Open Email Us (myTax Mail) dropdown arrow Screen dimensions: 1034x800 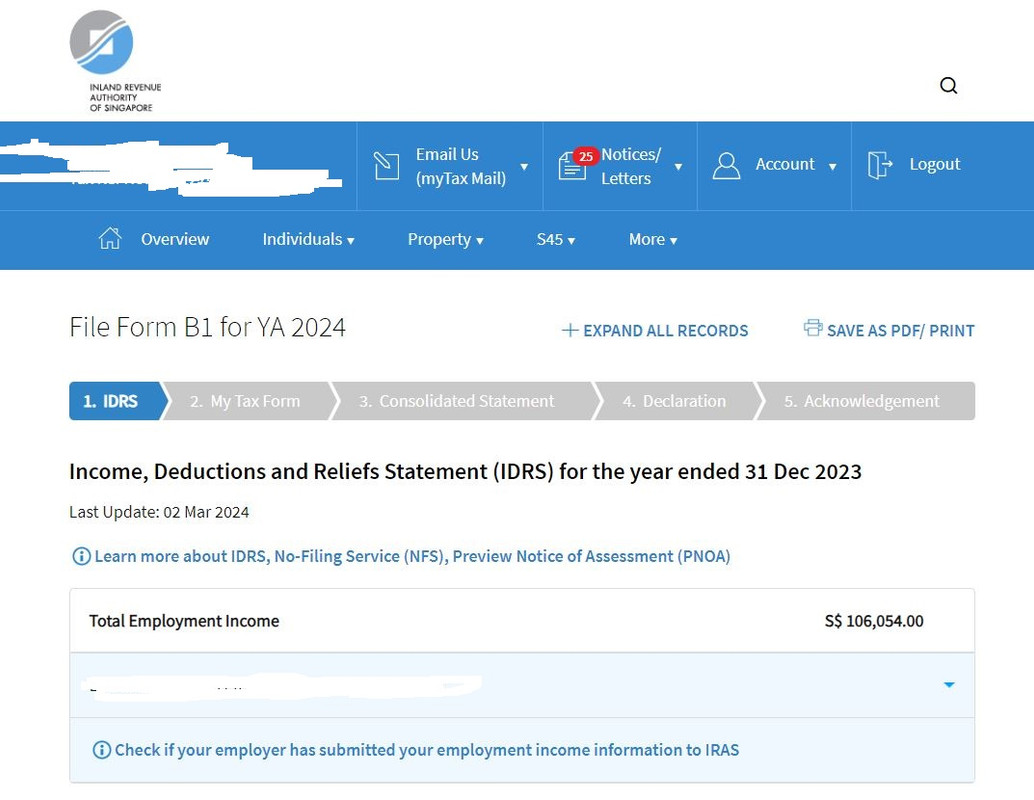pos(524,167)
